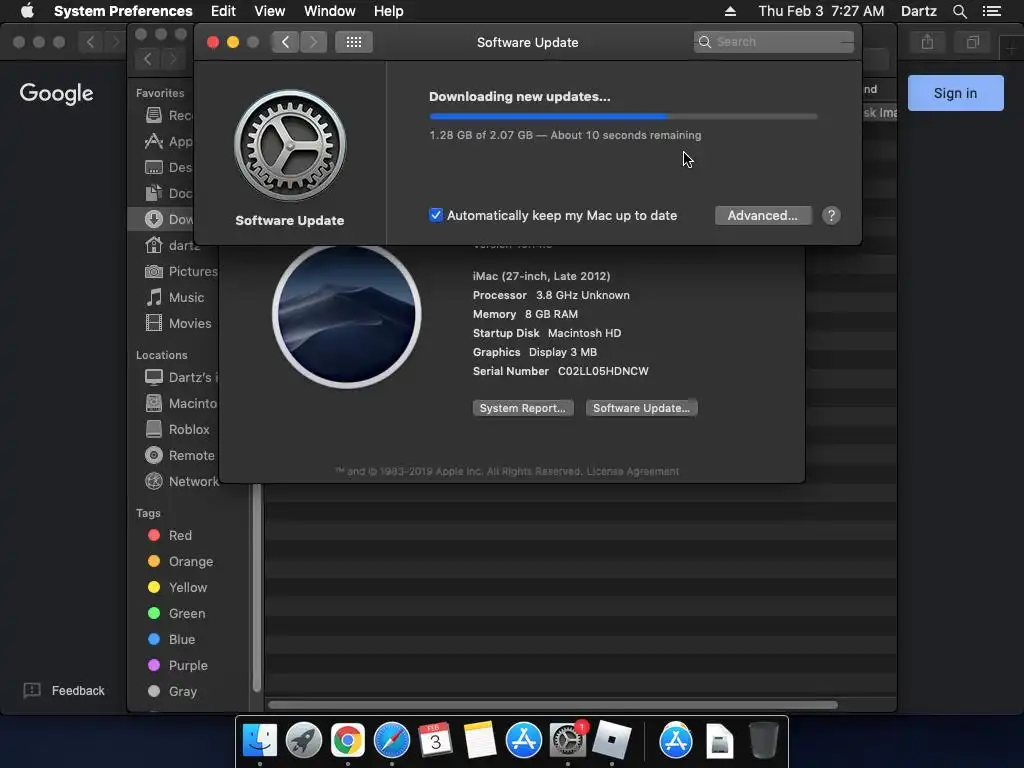Open the Window menu
The height and width of the screenshot is (768, 1024).
click(330, 11)
